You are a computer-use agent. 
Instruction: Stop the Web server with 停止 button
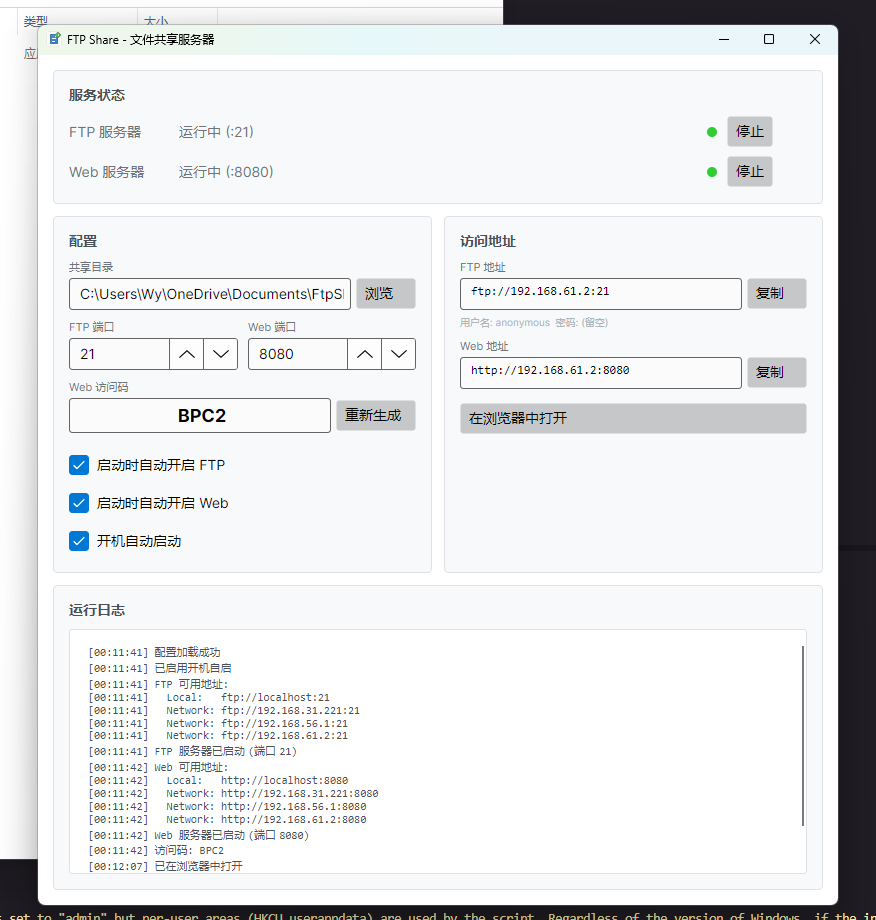pyautogui.click(x=749, y=172)
